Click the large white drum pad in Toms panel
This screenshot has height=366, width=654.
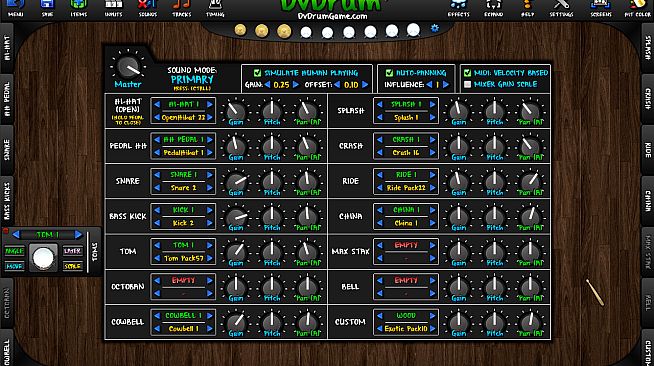coord(43,258)
